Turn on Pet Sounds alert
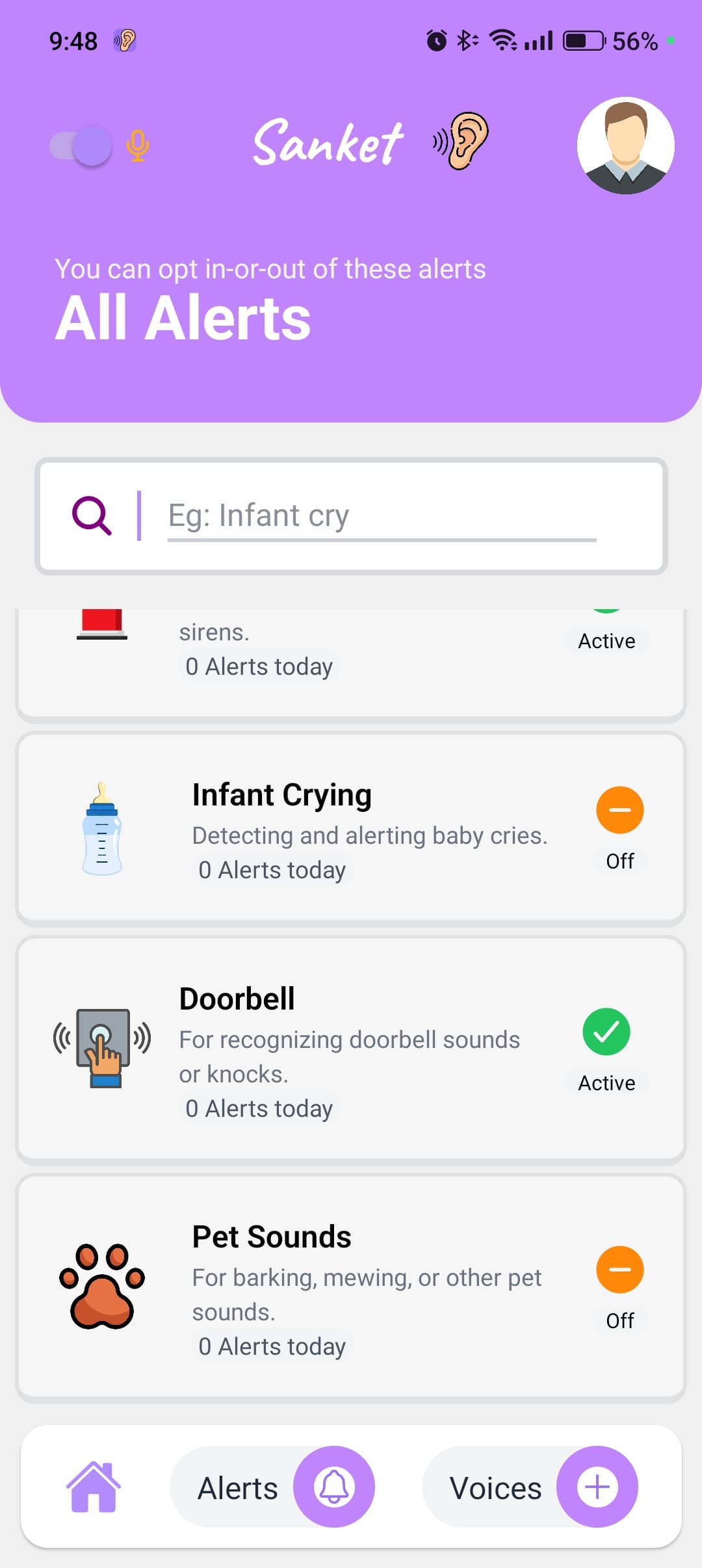The height and width of the screenshot is (1568, 702). (619, 1270)
